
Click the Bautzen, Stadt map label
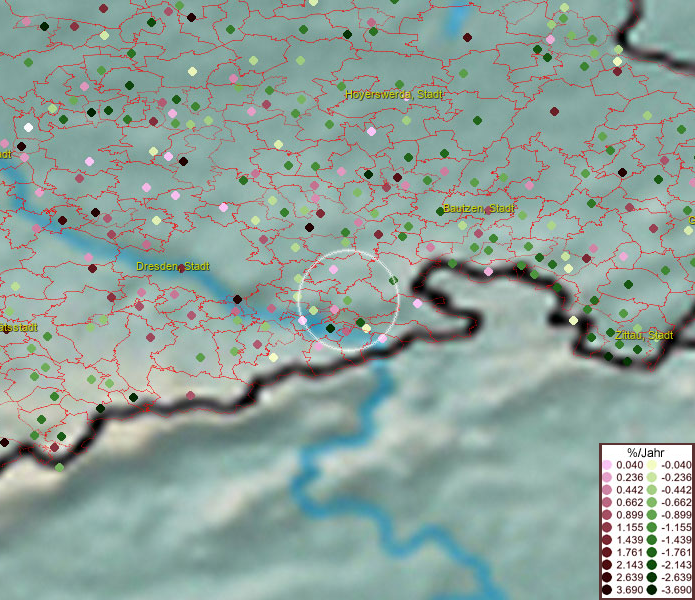(x=479, y=209)
